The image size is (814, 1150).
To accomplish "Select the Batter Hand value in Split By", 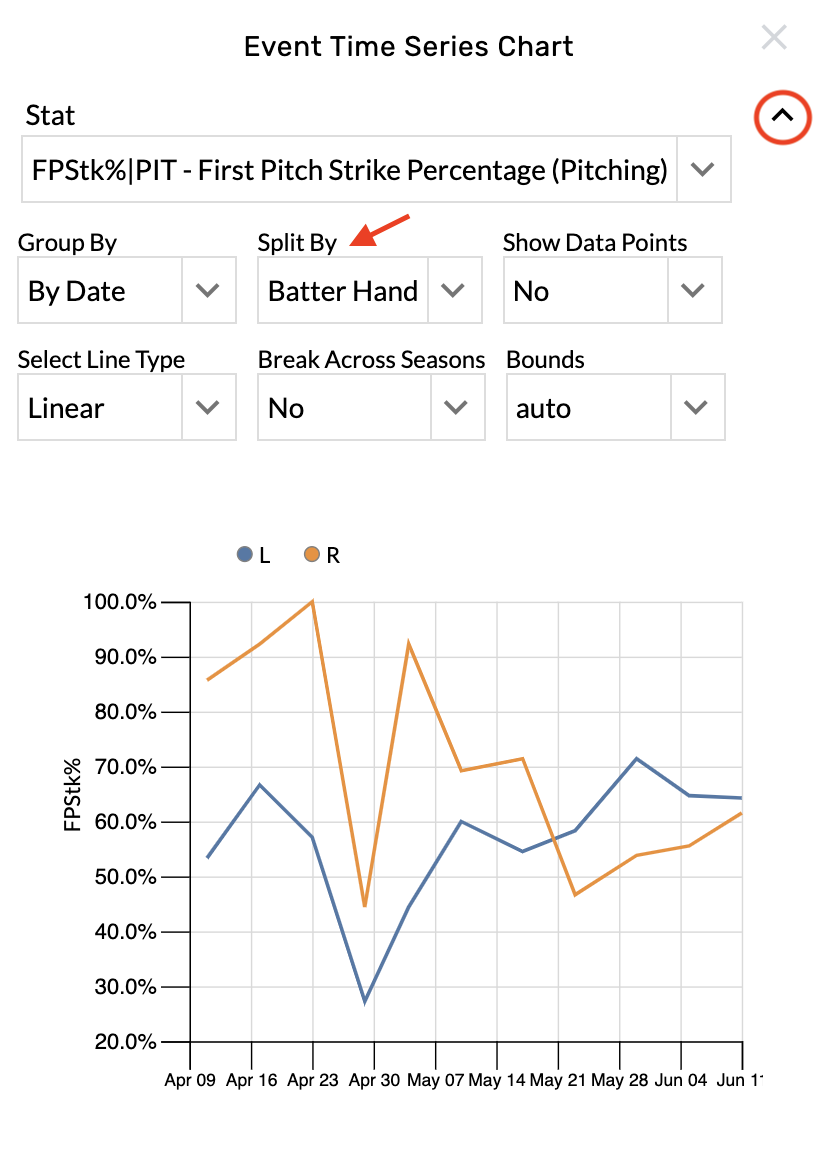I will click(343, 290).
